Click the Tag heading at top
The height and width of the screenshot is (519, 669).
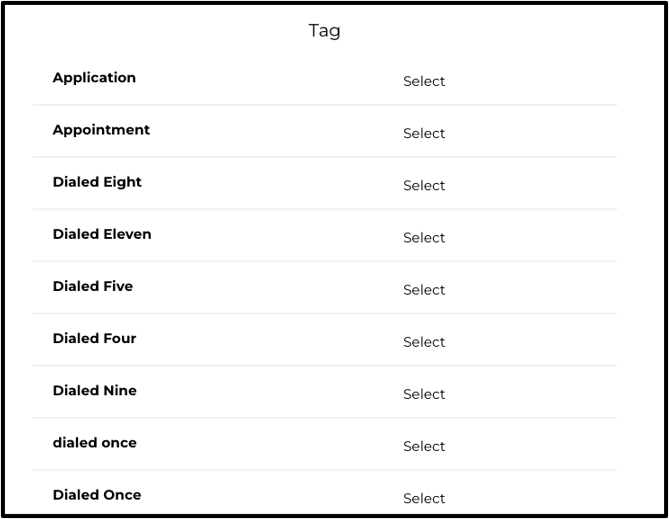coord(324,31)
